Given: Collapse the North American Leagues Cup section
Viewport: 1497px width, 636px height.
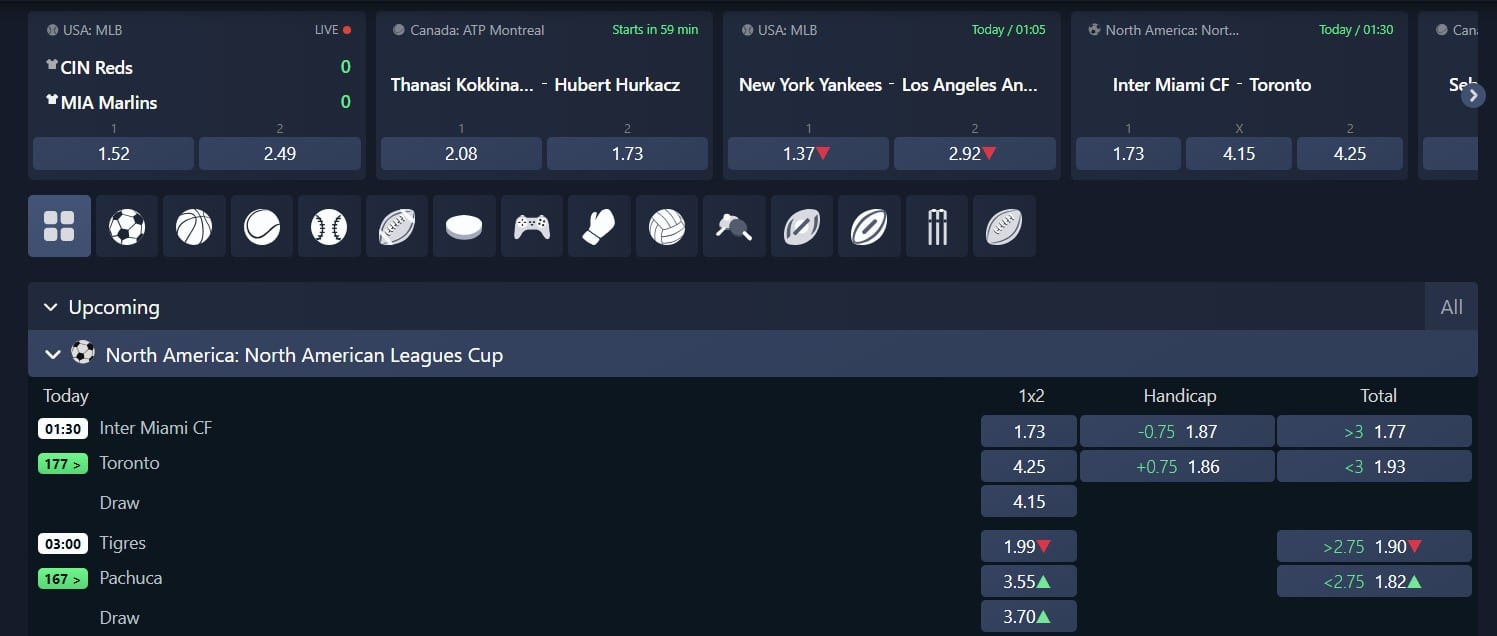Looking at the screenshot, I should tap(51, 354).
